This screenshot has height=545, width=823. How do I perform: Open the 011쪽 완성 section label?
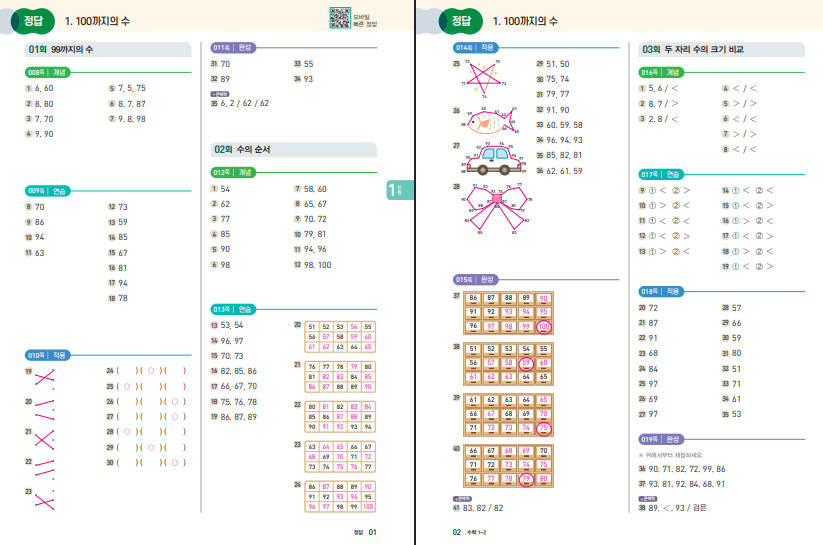(233, 48)
